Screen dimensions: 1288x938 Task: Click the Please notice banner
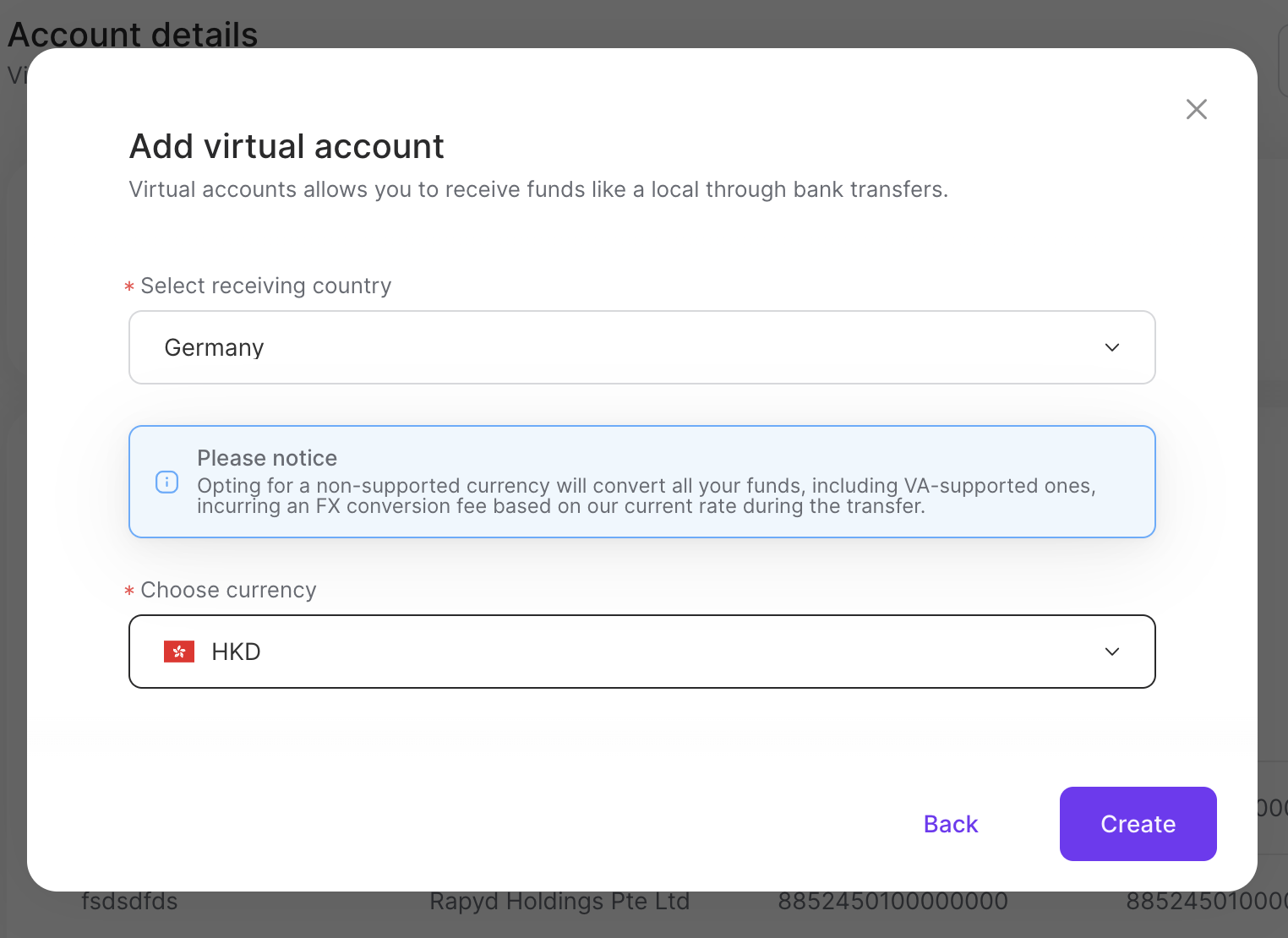641,481
